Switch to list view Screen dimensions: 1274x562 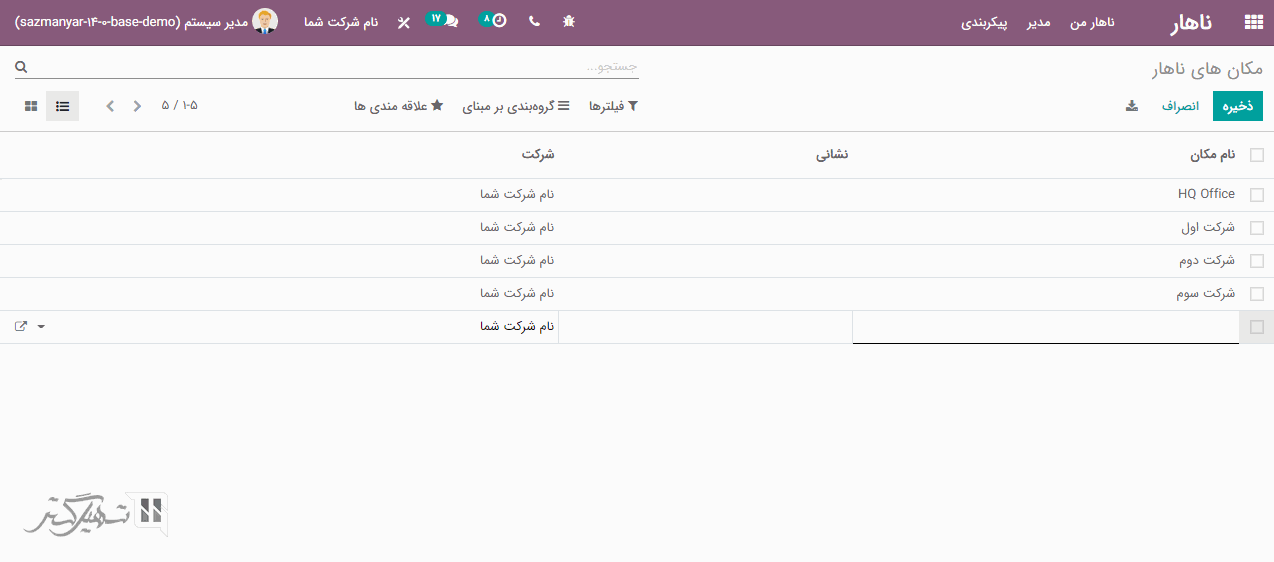click(62, 106)
